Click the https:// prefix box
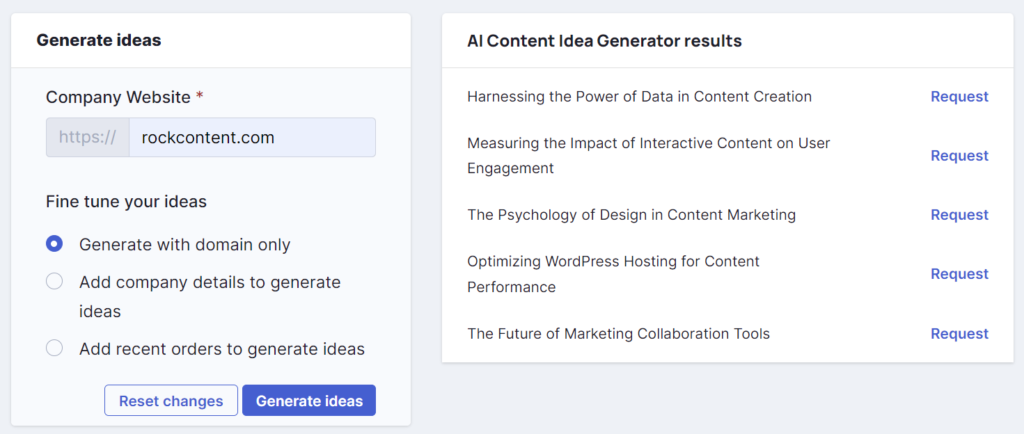The width and height of the screenshot is (1024, 434). [x=88, y=137]
